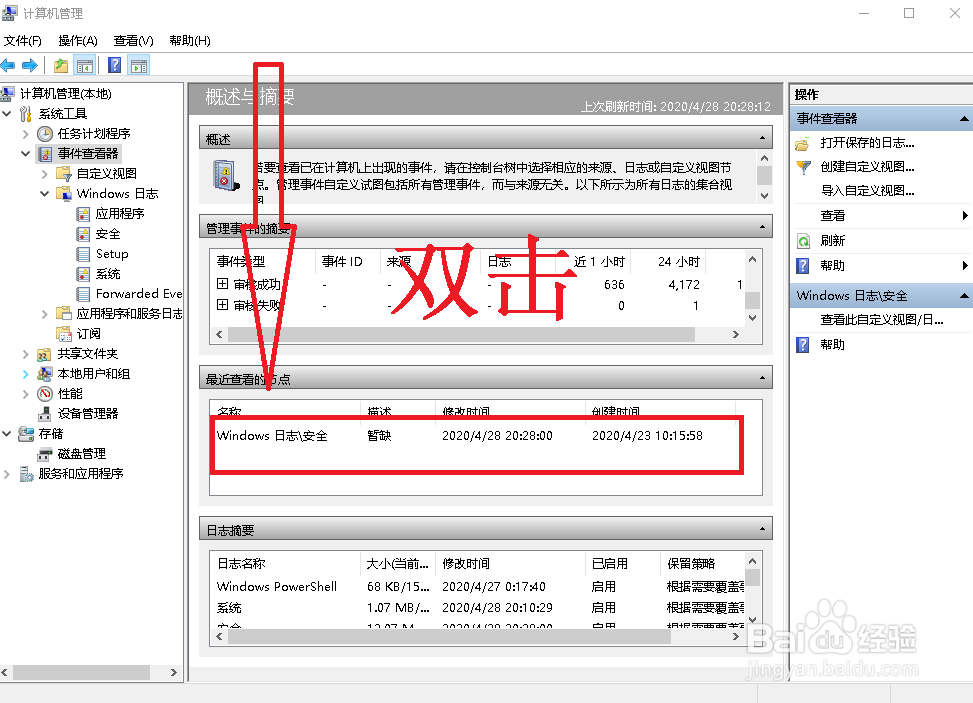973x703 pixels.
Task: Collapse the 事件查看器 section in the actions pane
Action: [x=966, y=118]
